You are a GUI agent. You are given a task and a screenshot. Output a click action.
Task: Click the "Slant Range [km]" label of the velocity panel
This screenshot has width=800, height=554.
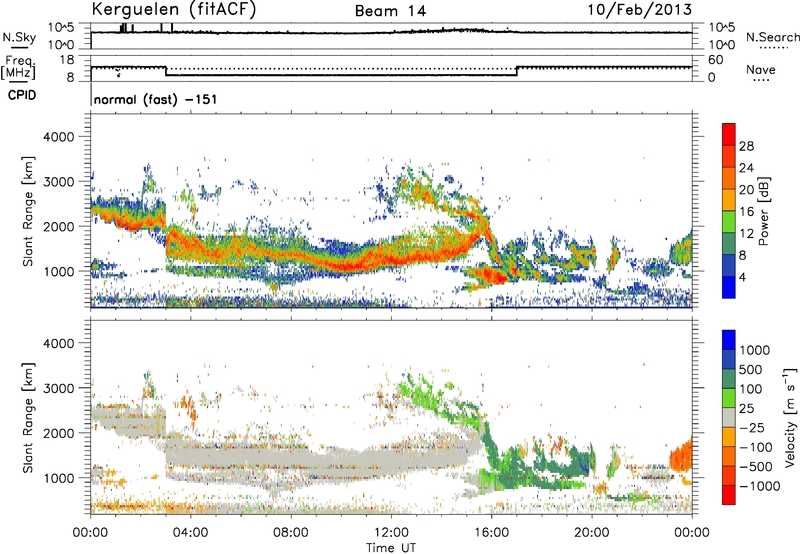point(28,418)
